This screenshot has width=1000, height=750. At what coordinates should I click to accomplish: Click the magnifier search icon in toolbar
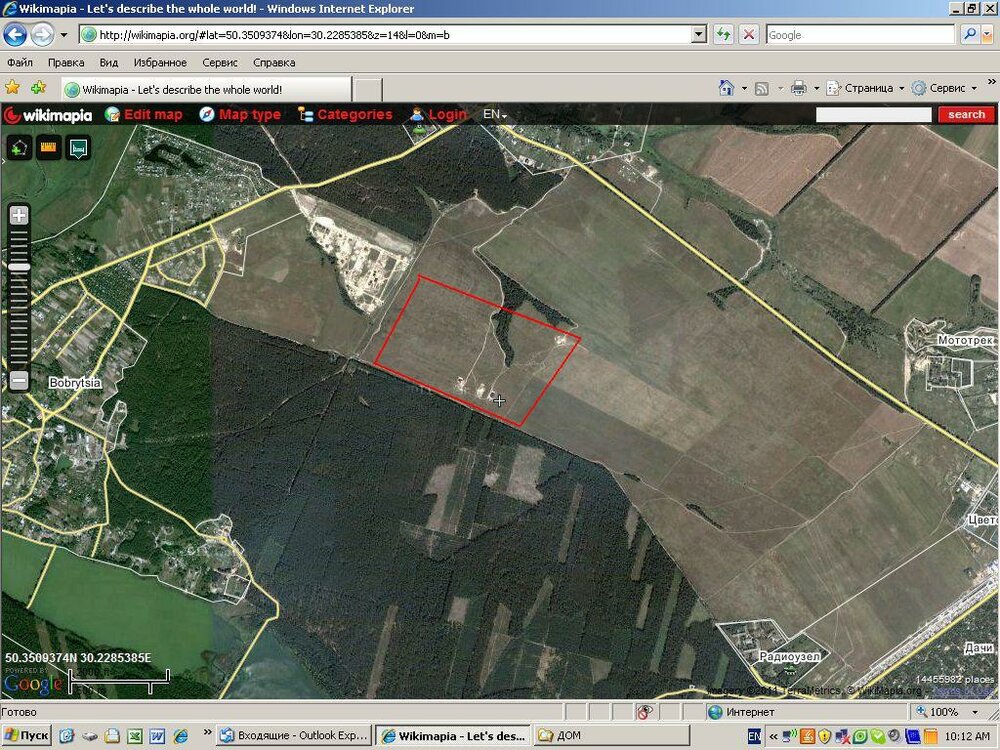(969, 35)
